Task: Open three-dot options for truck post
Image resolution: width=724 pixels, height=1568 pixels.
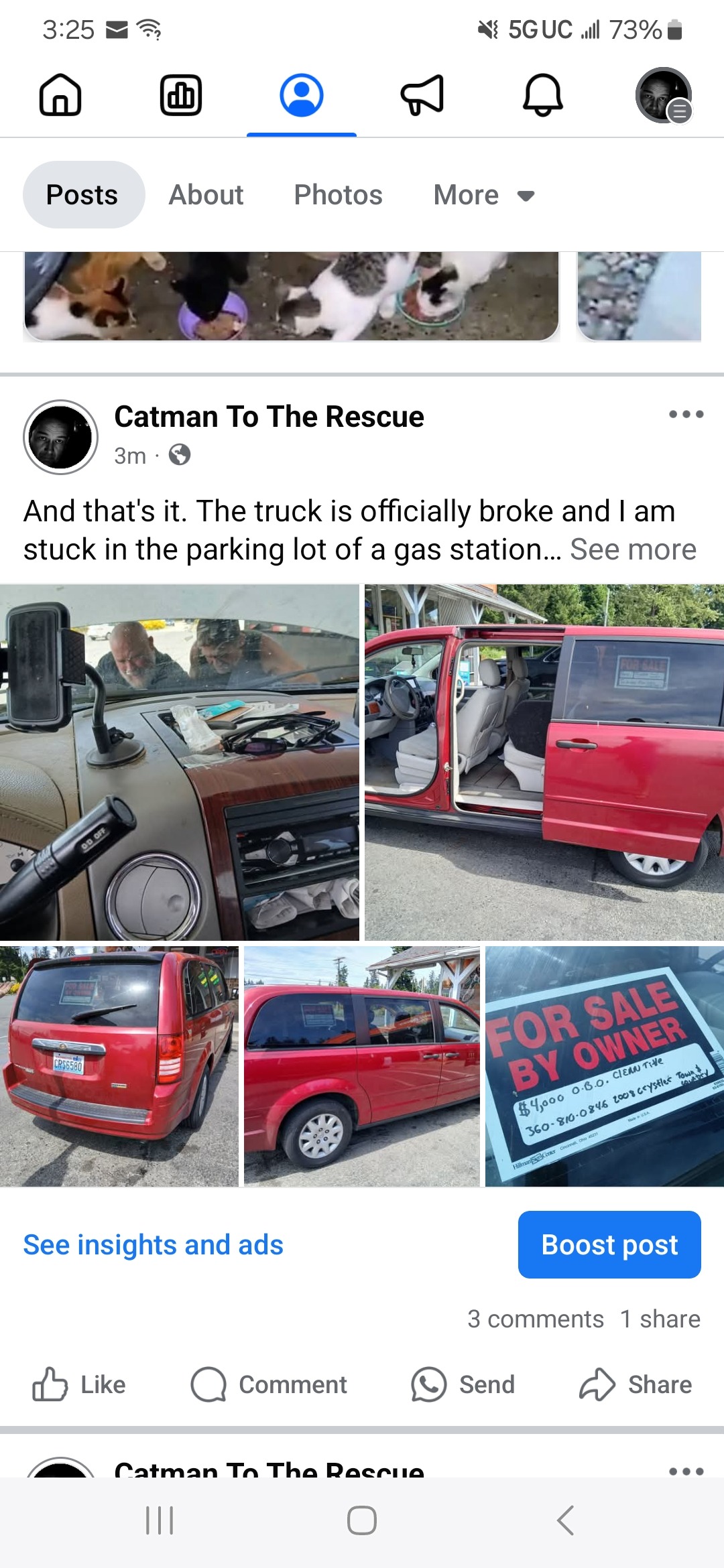Action: point(686,414)
